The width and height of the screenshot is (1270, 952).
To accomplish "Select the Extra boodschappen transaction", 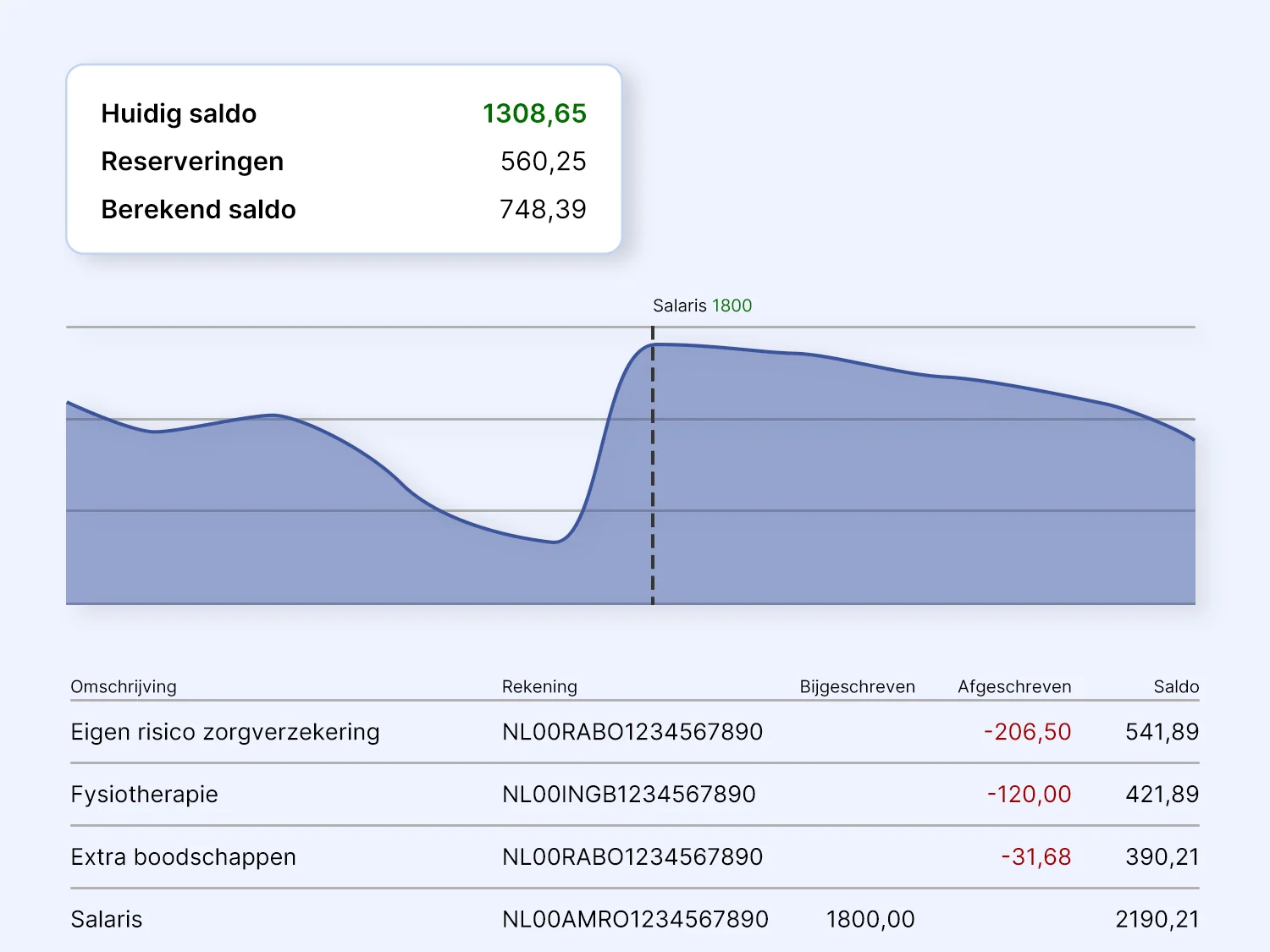I will tap(184, 857).
